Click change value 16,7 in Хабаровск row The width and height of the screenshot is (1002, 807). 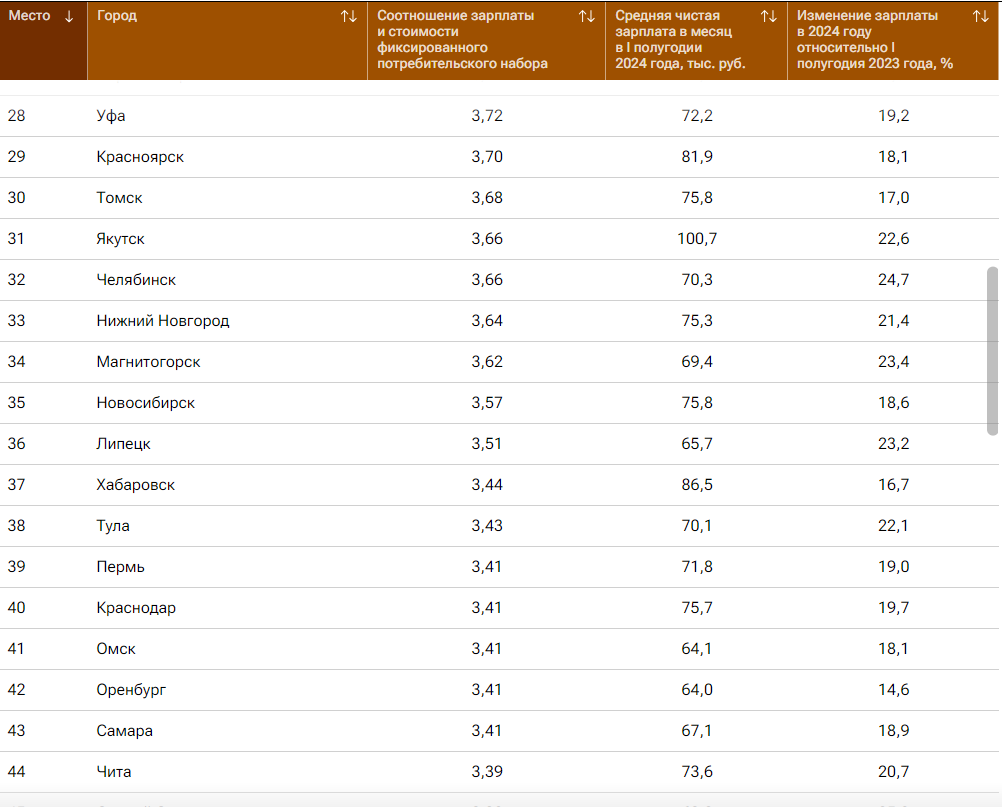[x=893, y=484]
